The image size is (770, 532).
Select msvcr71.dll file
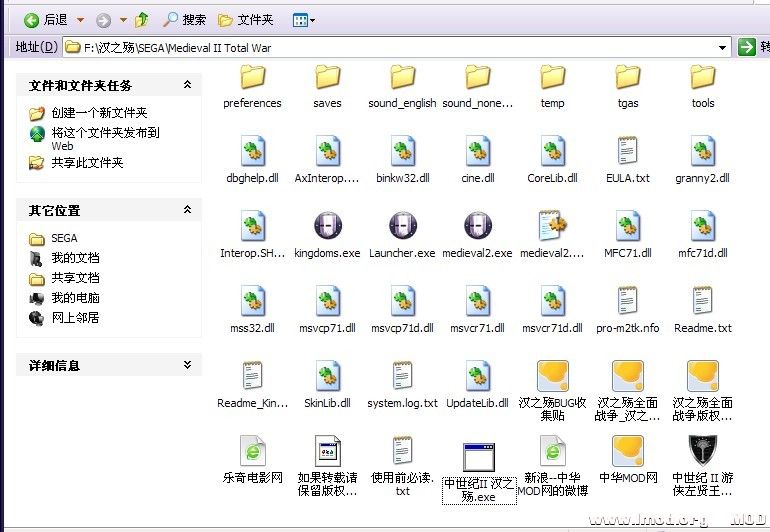pos(478,310)
